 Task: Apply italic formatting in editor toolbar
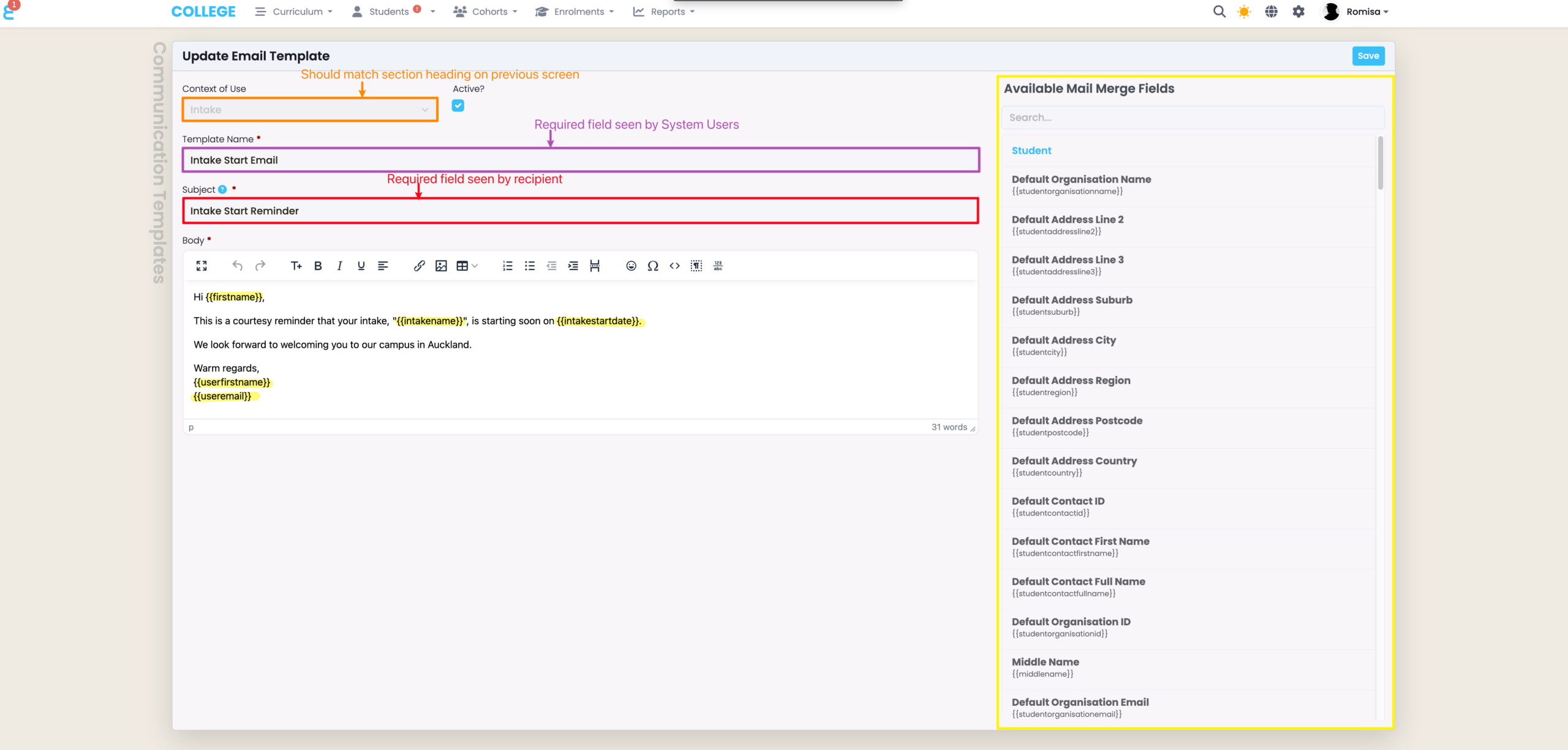point(339,266)
